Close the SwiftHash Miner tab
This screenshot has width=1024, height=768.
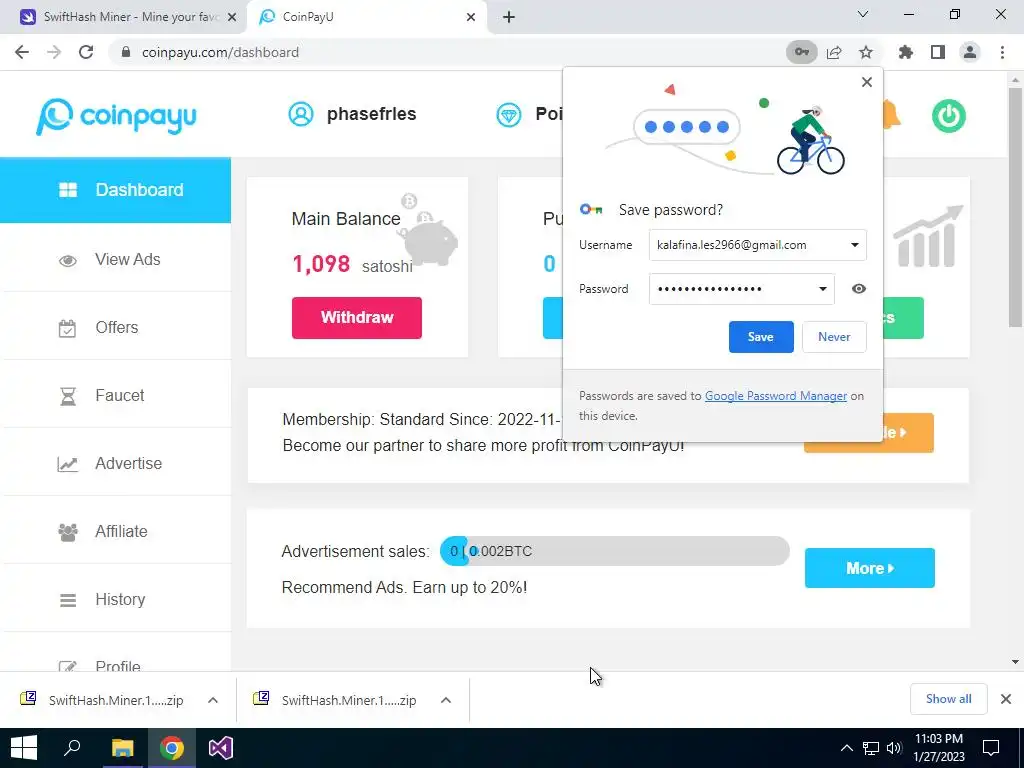[231, 17]
